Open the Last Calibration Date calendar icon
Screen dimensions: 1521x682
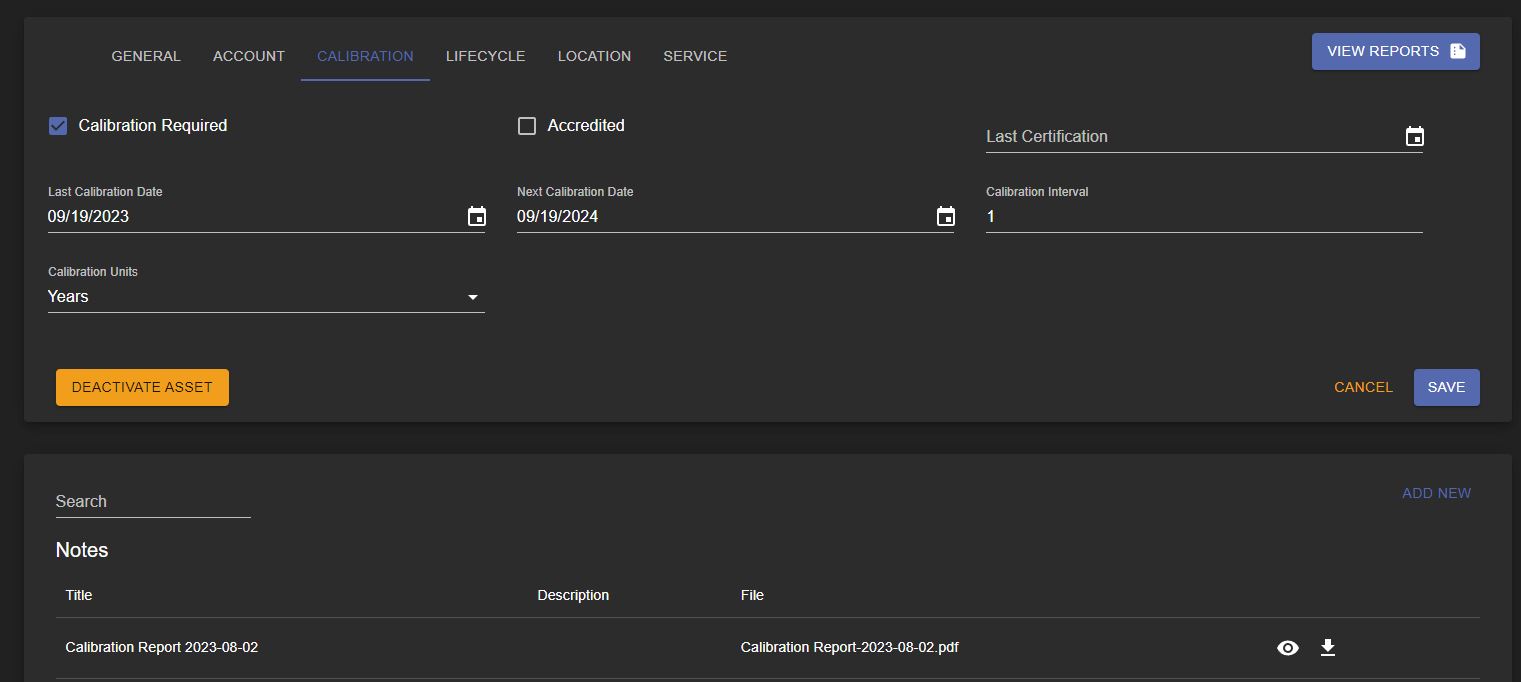point(476,216)
